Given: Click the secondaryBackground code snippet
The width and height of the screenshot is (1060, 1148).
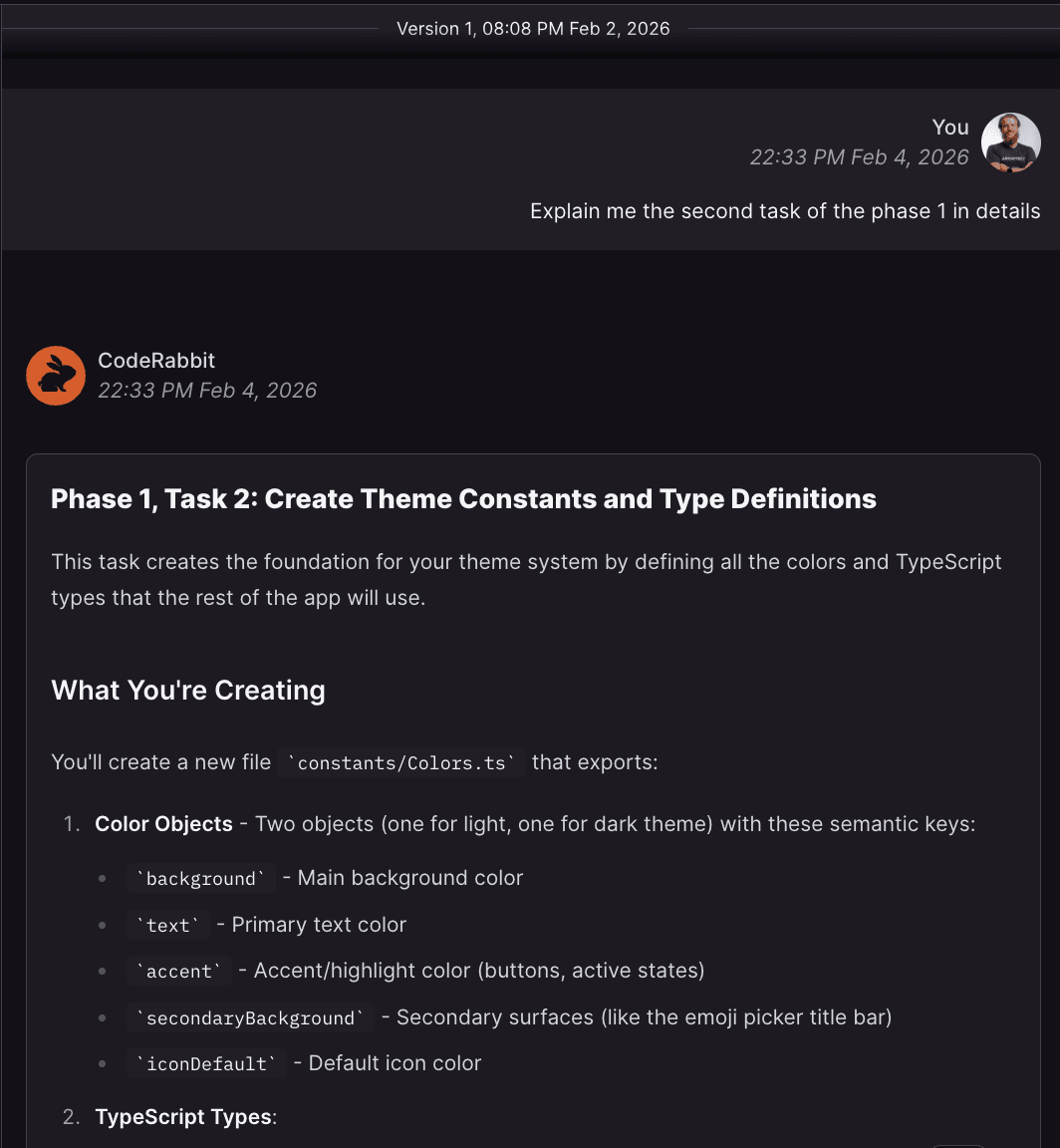Looking at the screenshot, I should (x=250, y=1018).
